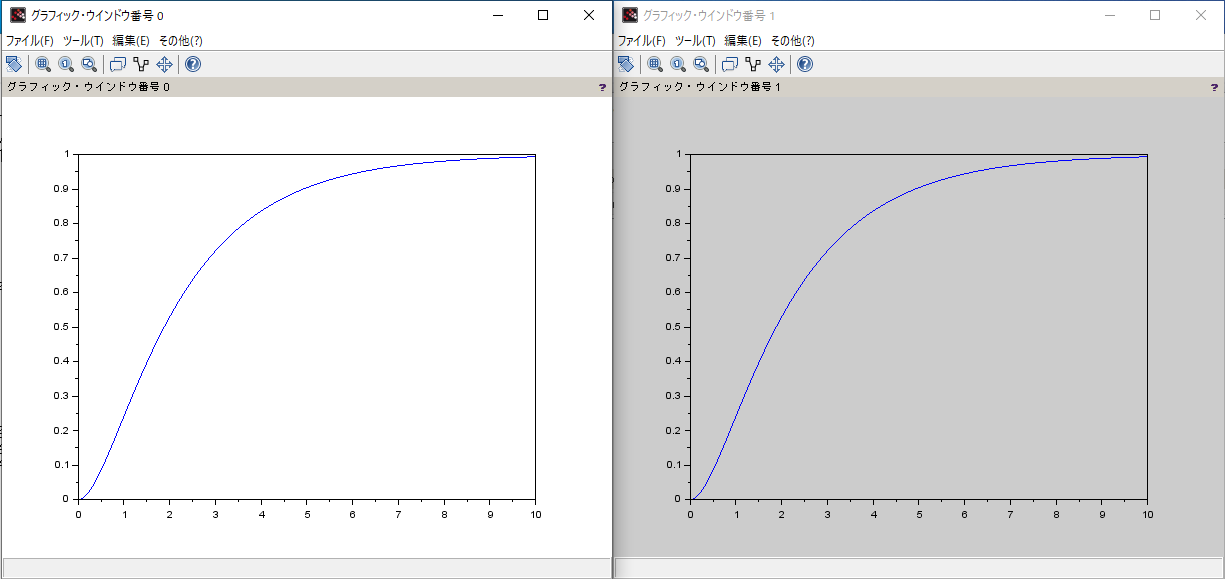Minimize graphic window 1

pos(1109,15)
